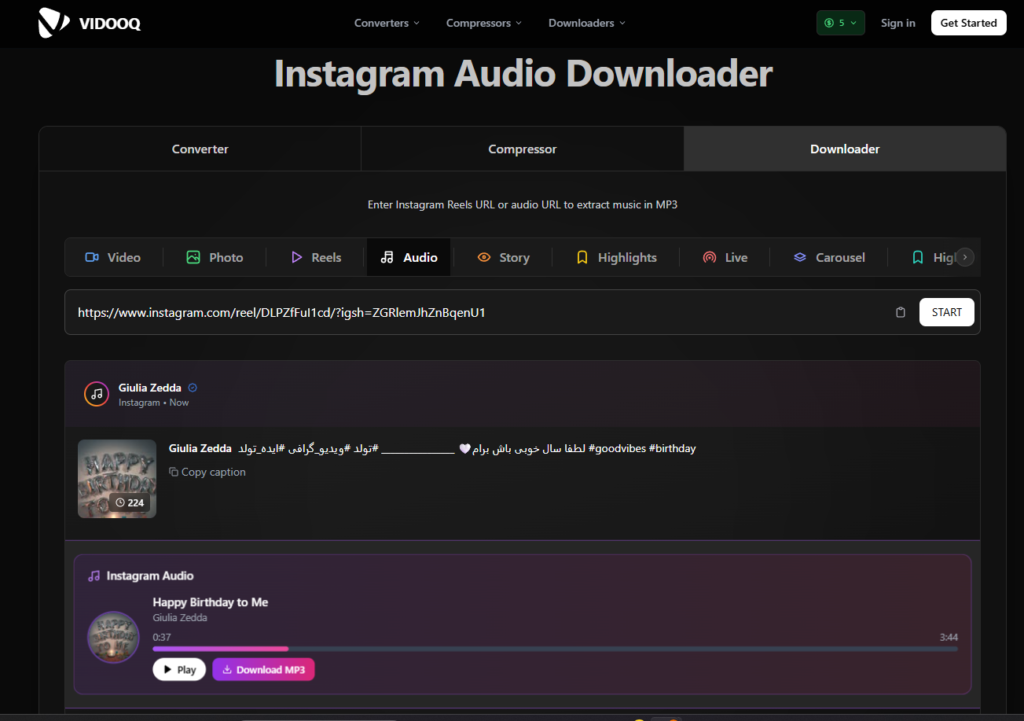
Task: Open the Carousel media tab
Action: 829,257
